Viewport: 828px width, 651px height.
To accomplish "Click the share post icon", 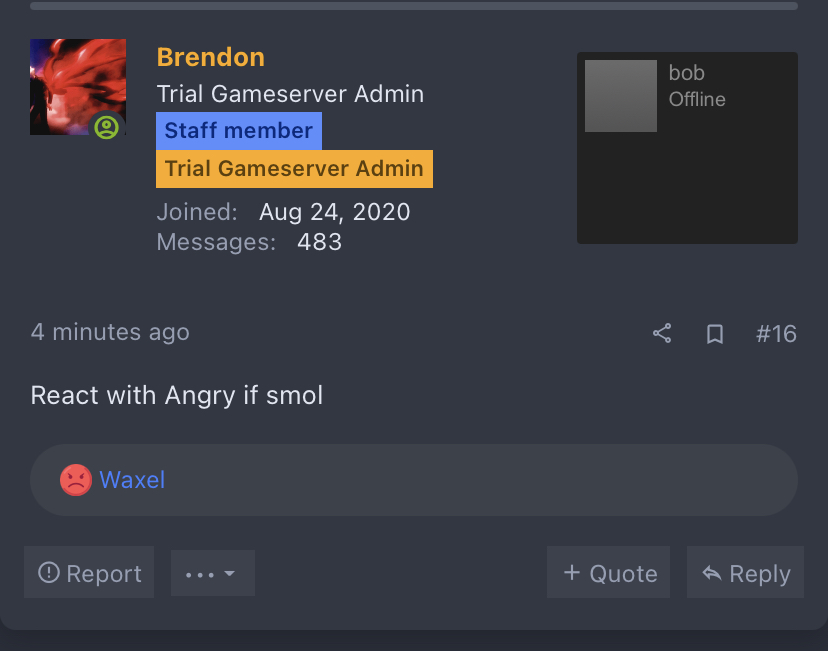I will pos(662,333).
